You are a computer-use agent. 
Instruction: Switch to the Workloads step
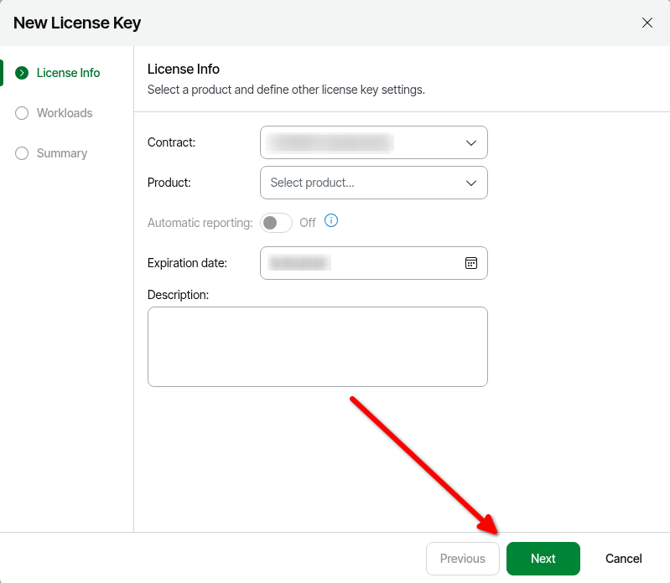pos(64,113)
